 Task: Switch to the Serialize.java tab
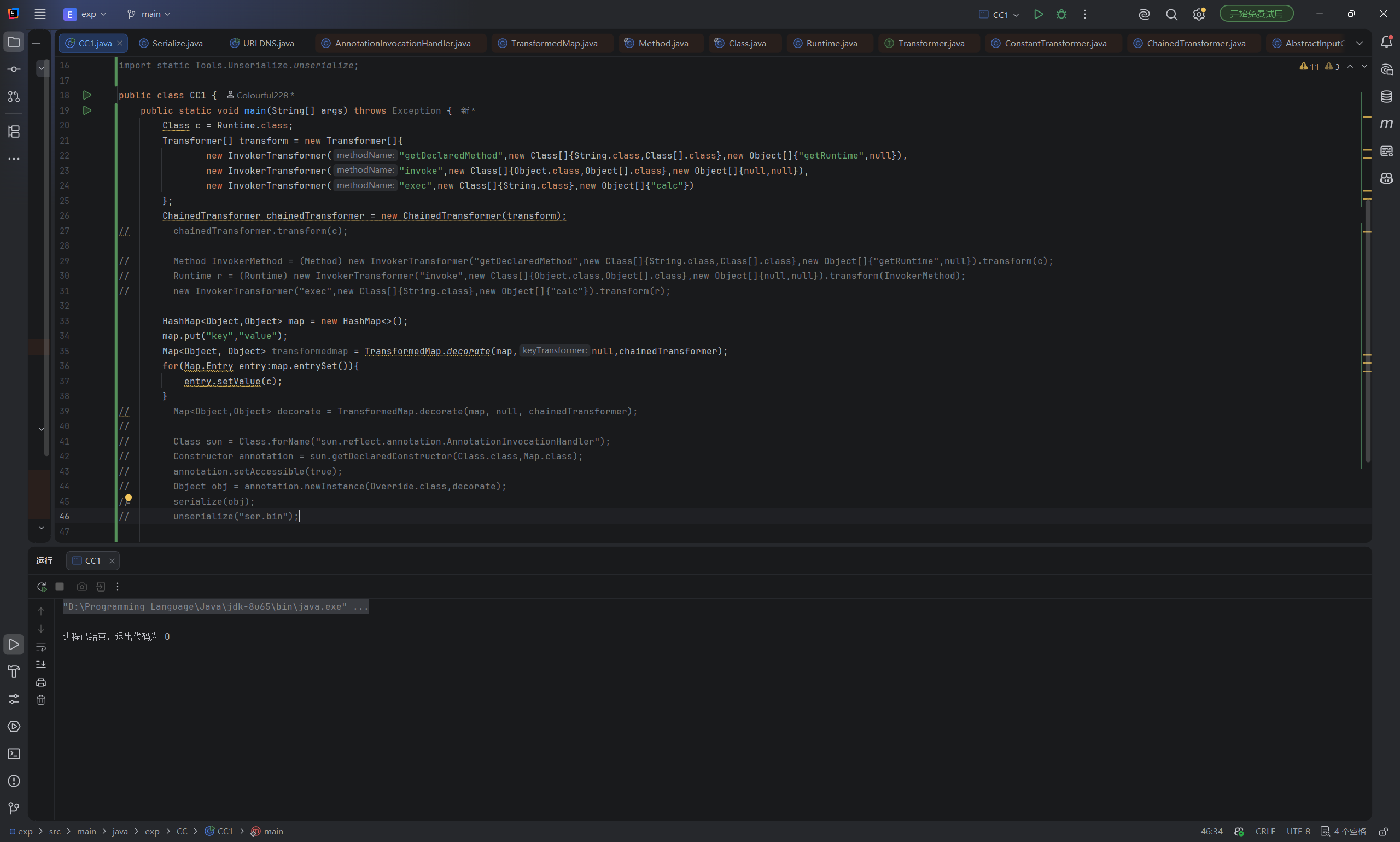[171, 43]
